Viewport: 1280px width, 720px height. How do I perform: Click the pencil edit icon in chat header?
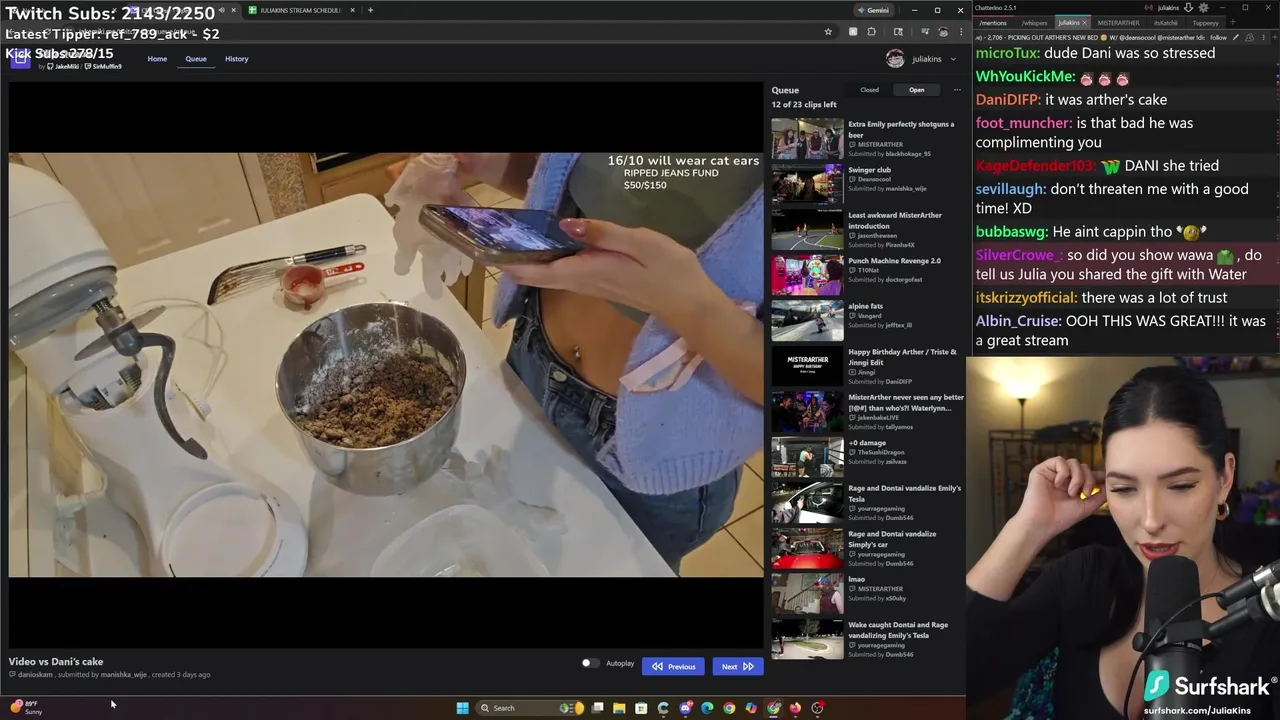pyautogui.click(x=1235, y=38)
